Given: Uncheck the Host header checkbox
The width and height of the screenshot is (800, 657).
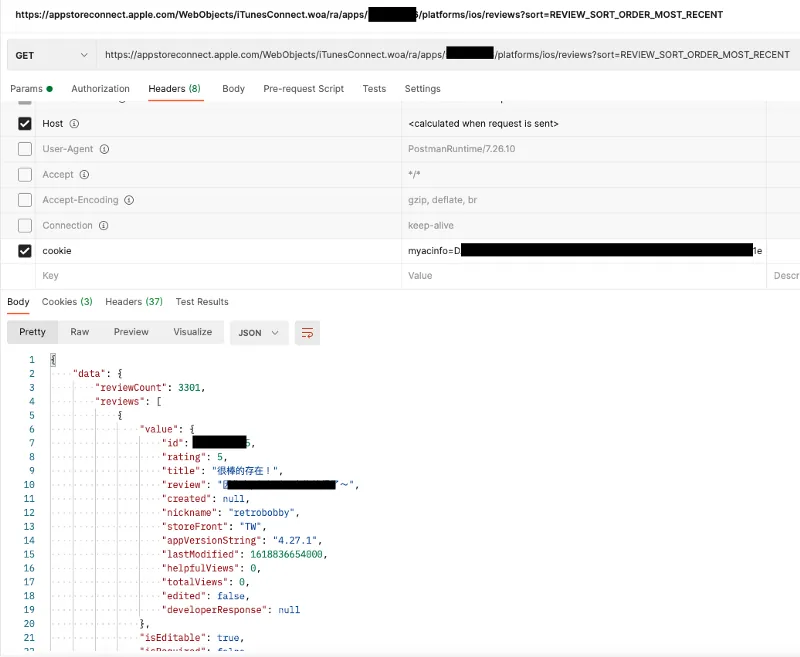Looking at the screenshot, I should 25,124.
